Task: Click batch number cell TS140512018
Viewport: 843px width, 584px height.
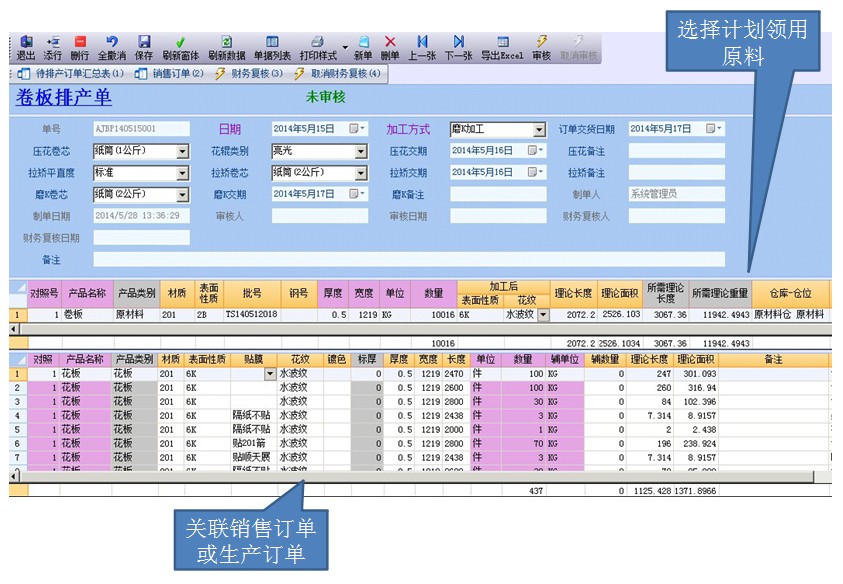Action: pos(252,315)
